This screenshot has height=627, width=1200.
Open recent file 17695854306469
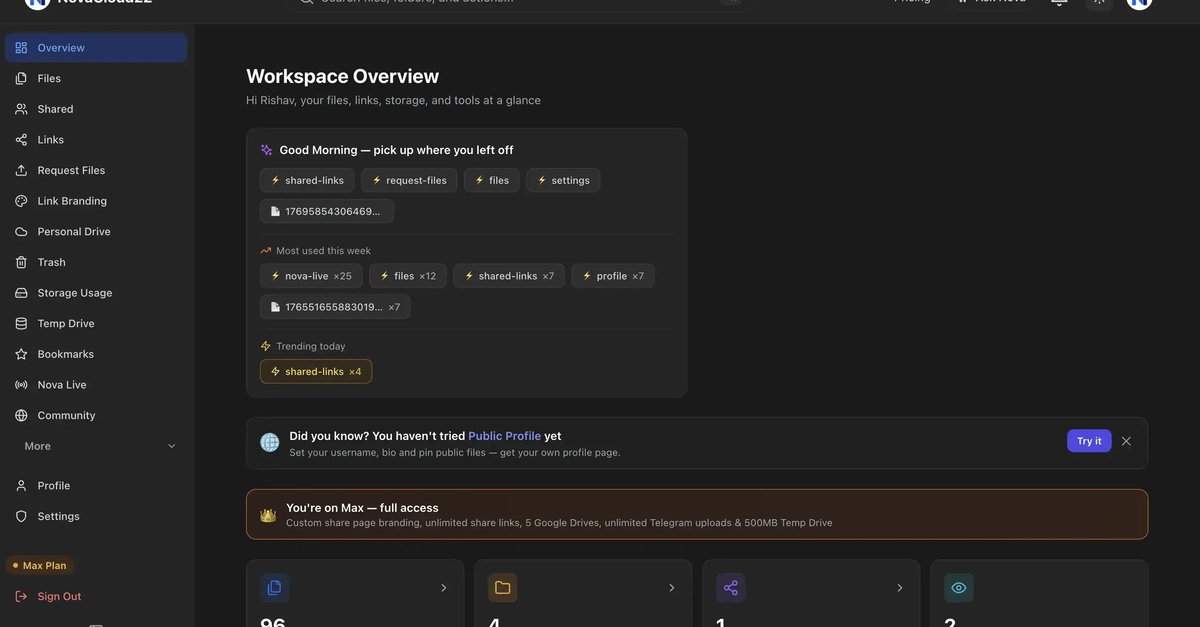click(x=327, y=212)
